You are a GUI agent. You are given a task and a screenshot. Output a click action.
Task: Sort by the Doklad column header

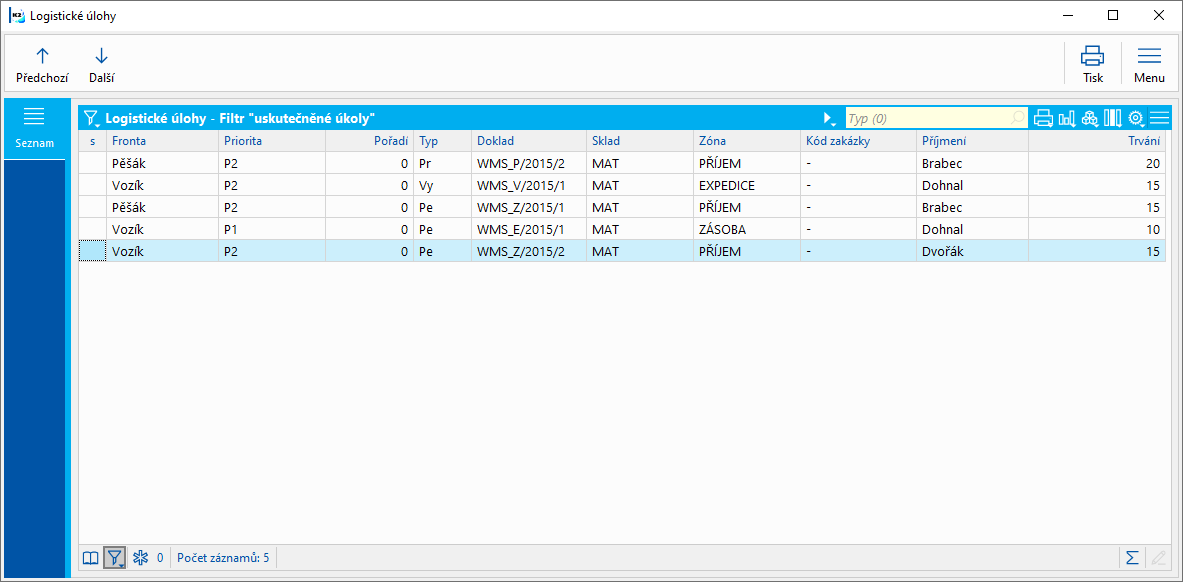click(x=529, y=141)
